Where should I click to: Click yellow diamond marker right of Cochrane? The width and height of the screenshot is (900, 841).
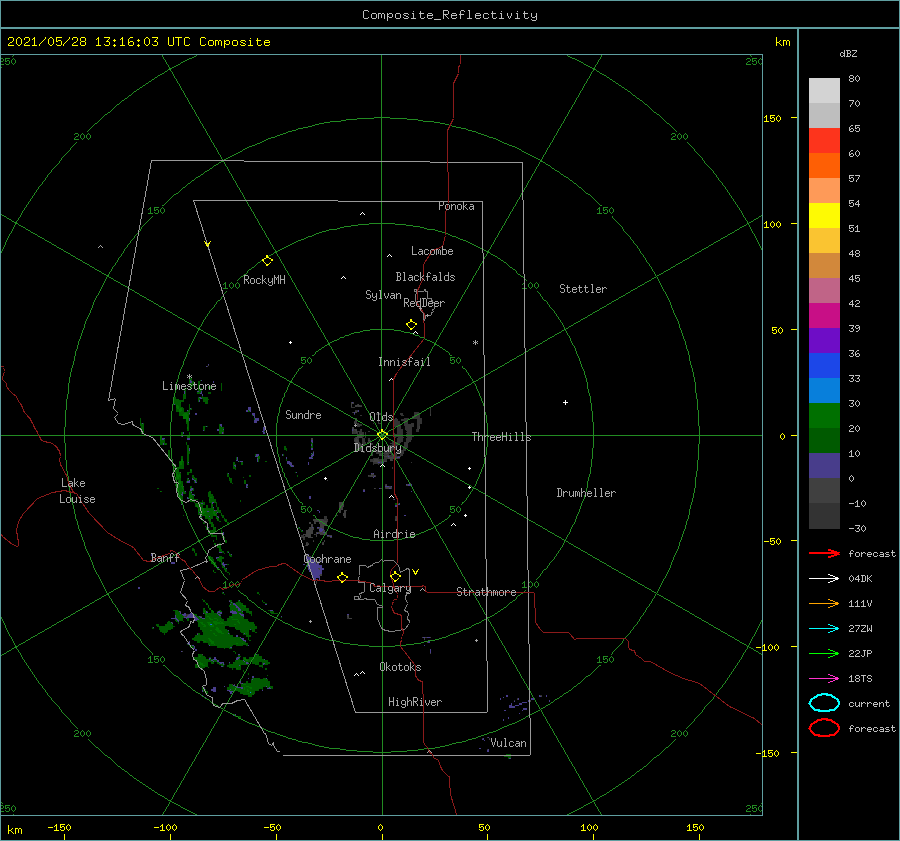click(342, 578)
